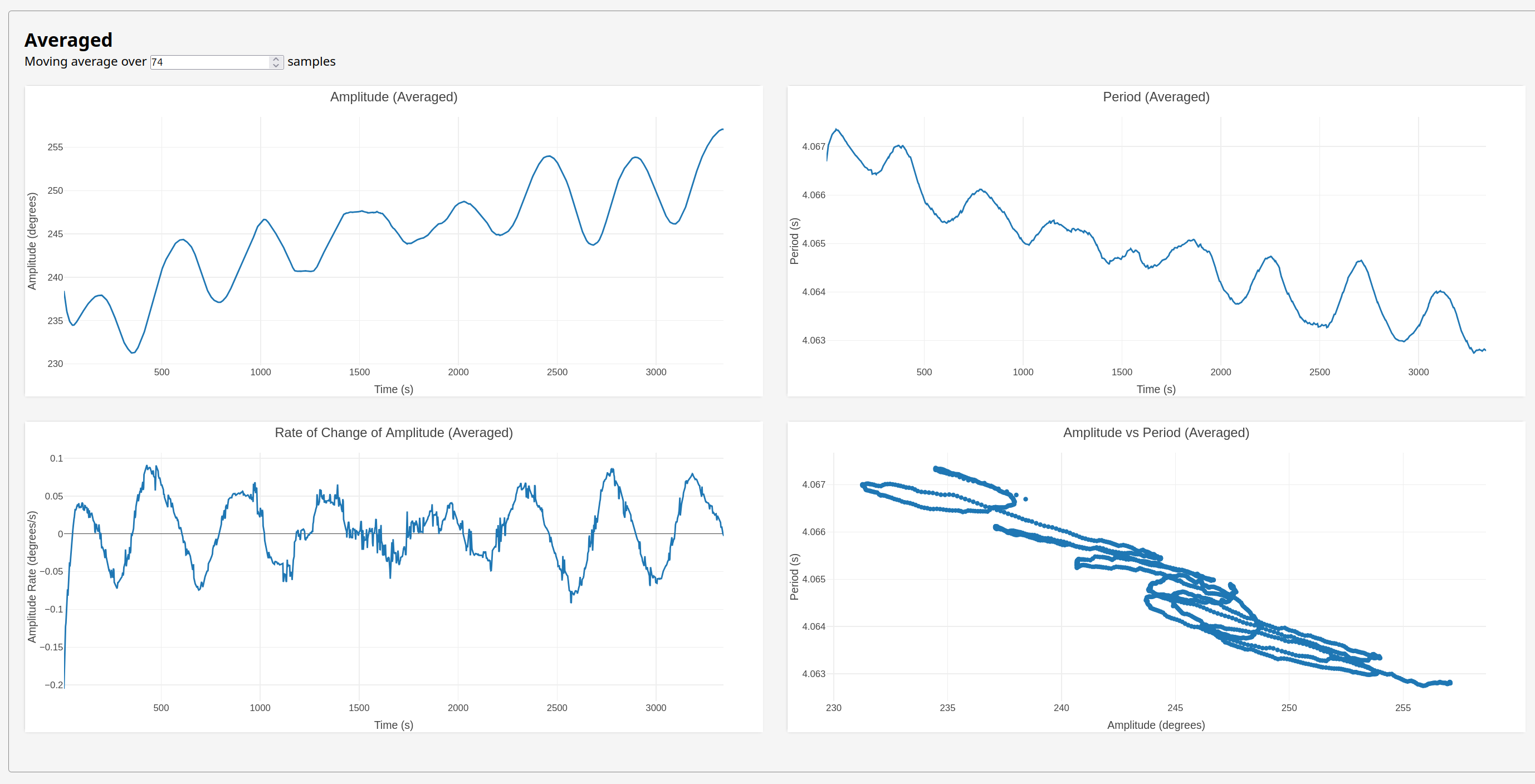Select the 'Rate of Change of Amplitude (Averaged)' title
The width and height of the screenshot is (1535, 784).
tap(393, 433)
